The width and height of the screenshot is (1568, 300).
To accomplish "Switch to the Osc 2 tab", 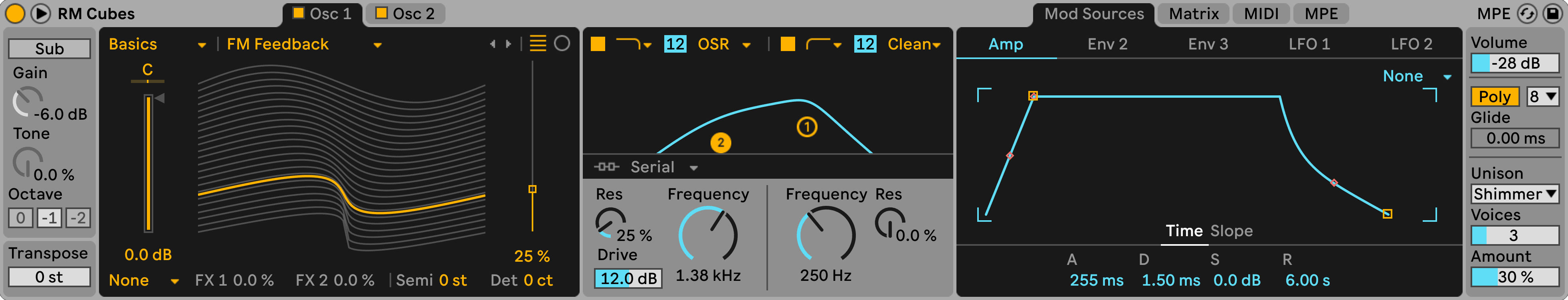I will pyautogui.click(x=405, y=14).
